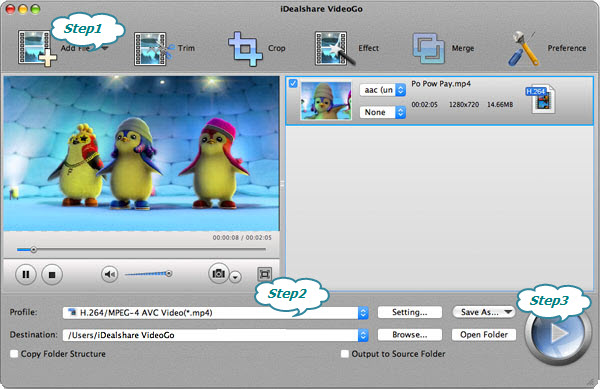Image resolution: width=600 pixels, height=389 pixels.
Task: Click the Preference label in toolbar
Action: [567, 48]
